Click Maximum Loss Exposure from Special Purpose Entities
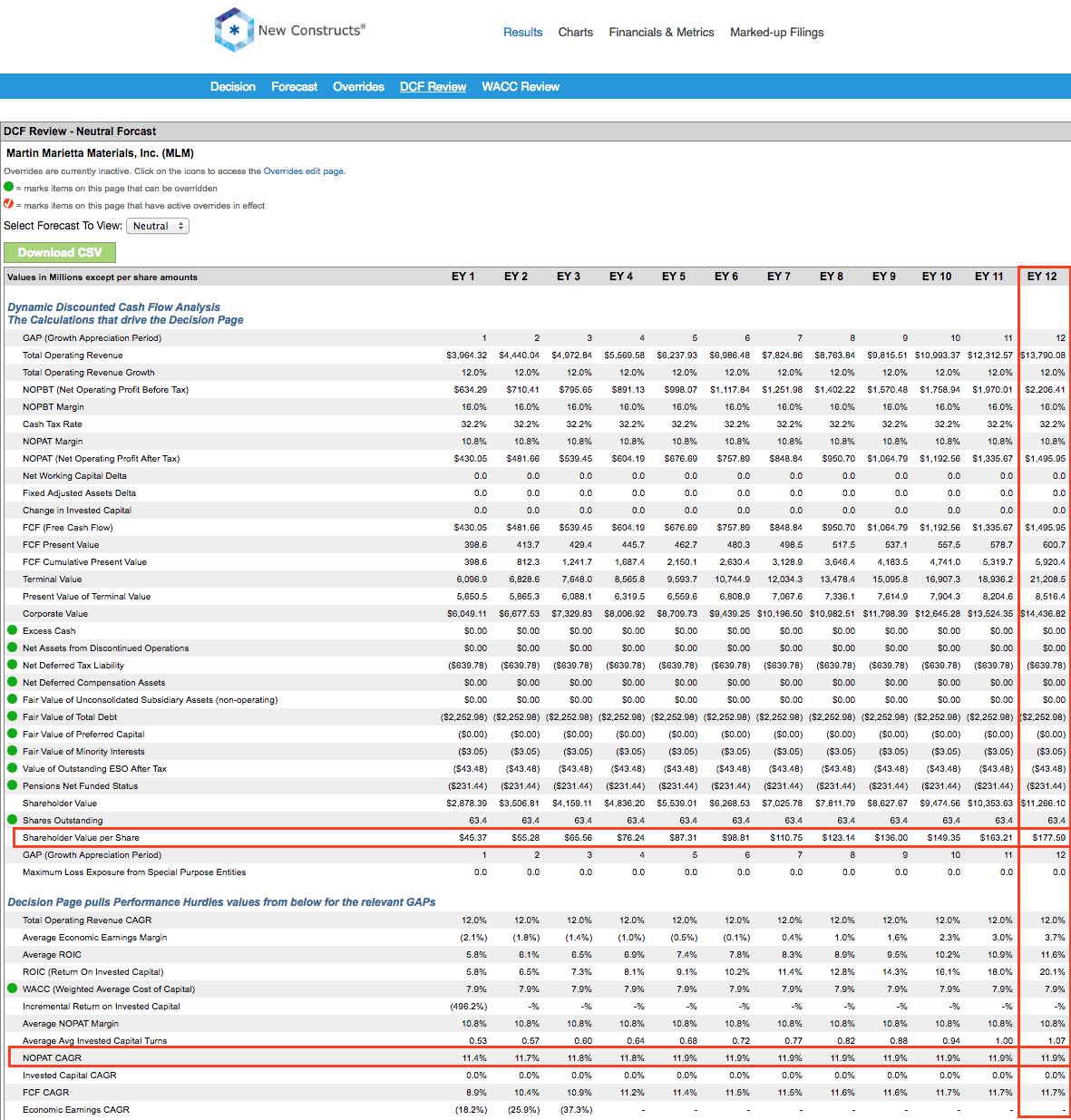 pyautogui.click(x=134, y=872)
